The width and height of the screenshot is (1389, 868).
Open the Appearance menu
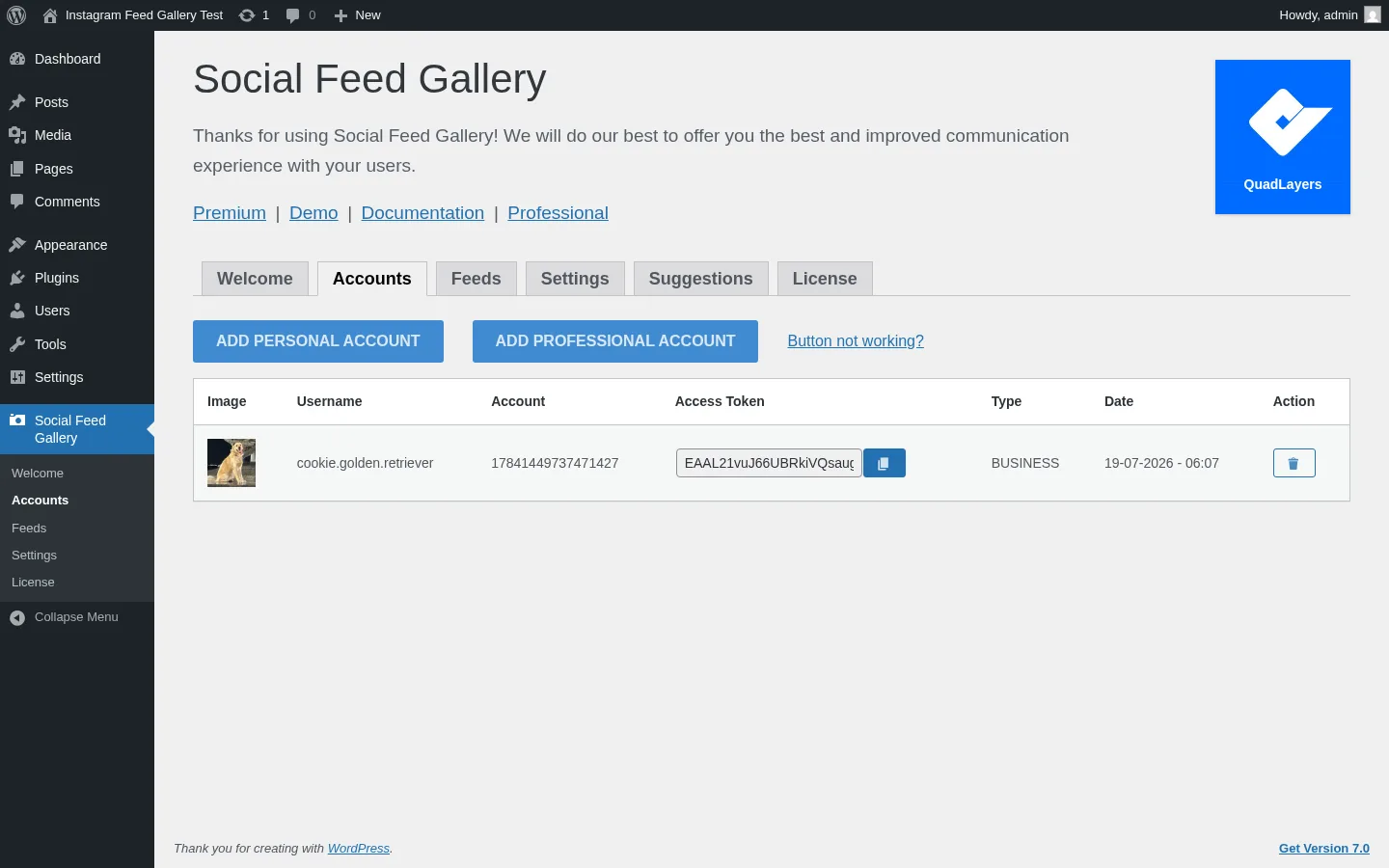[x=77, y=245]
